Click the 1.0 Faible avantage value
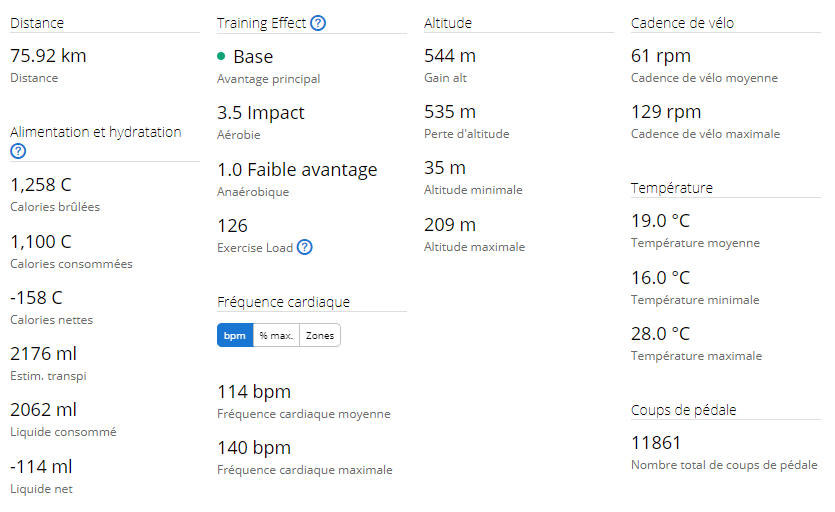 296,169
